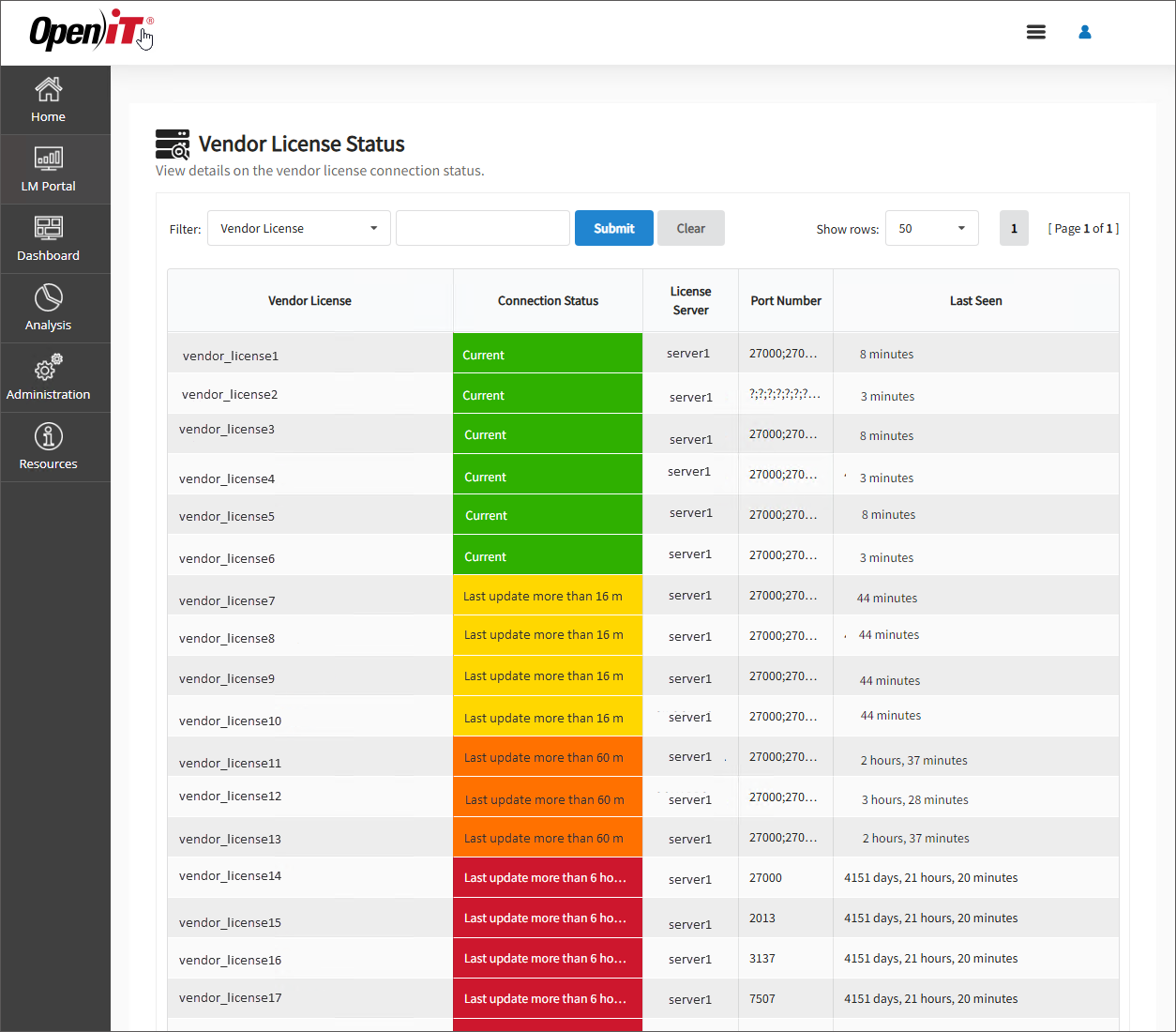1176x1032 pixels.
Task: Select the vendor_license7 row entry
Action: [x=227, y=600]
